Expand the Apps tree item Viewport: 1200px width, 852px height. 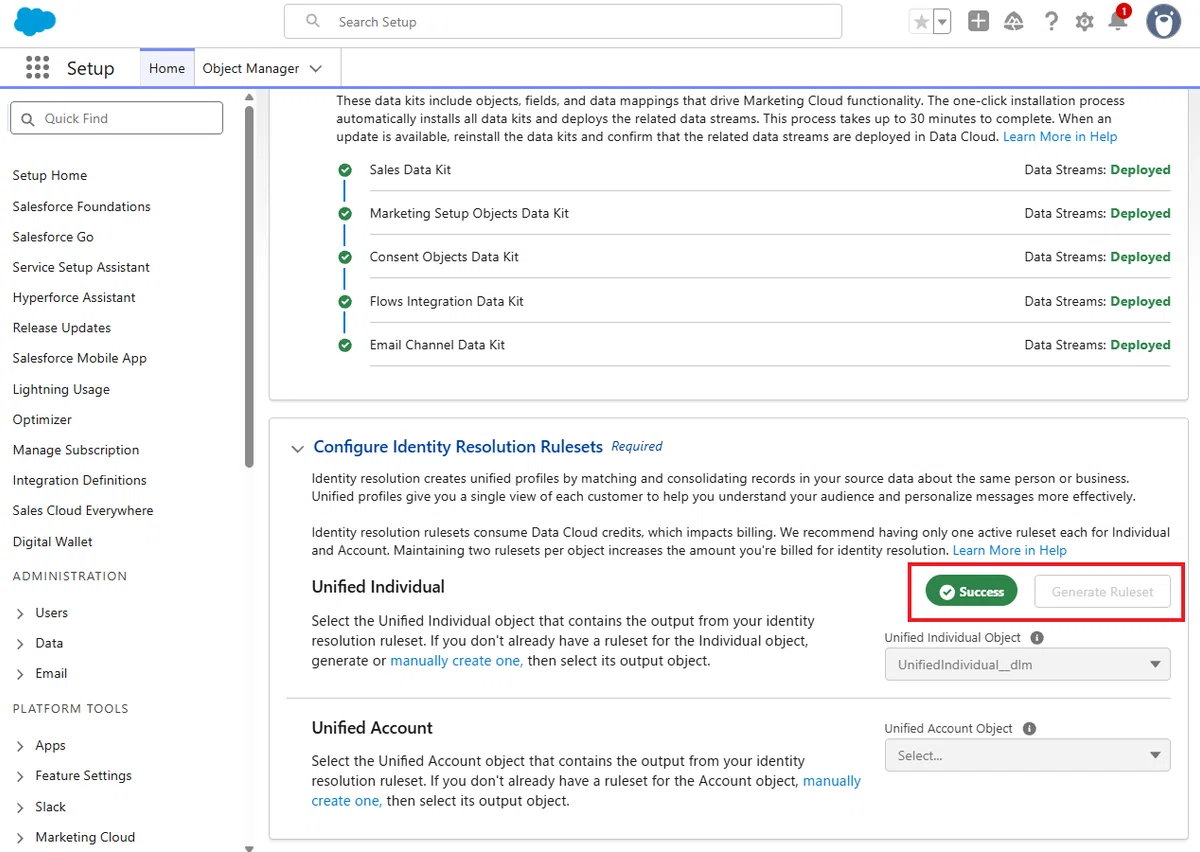click(20, 746)
